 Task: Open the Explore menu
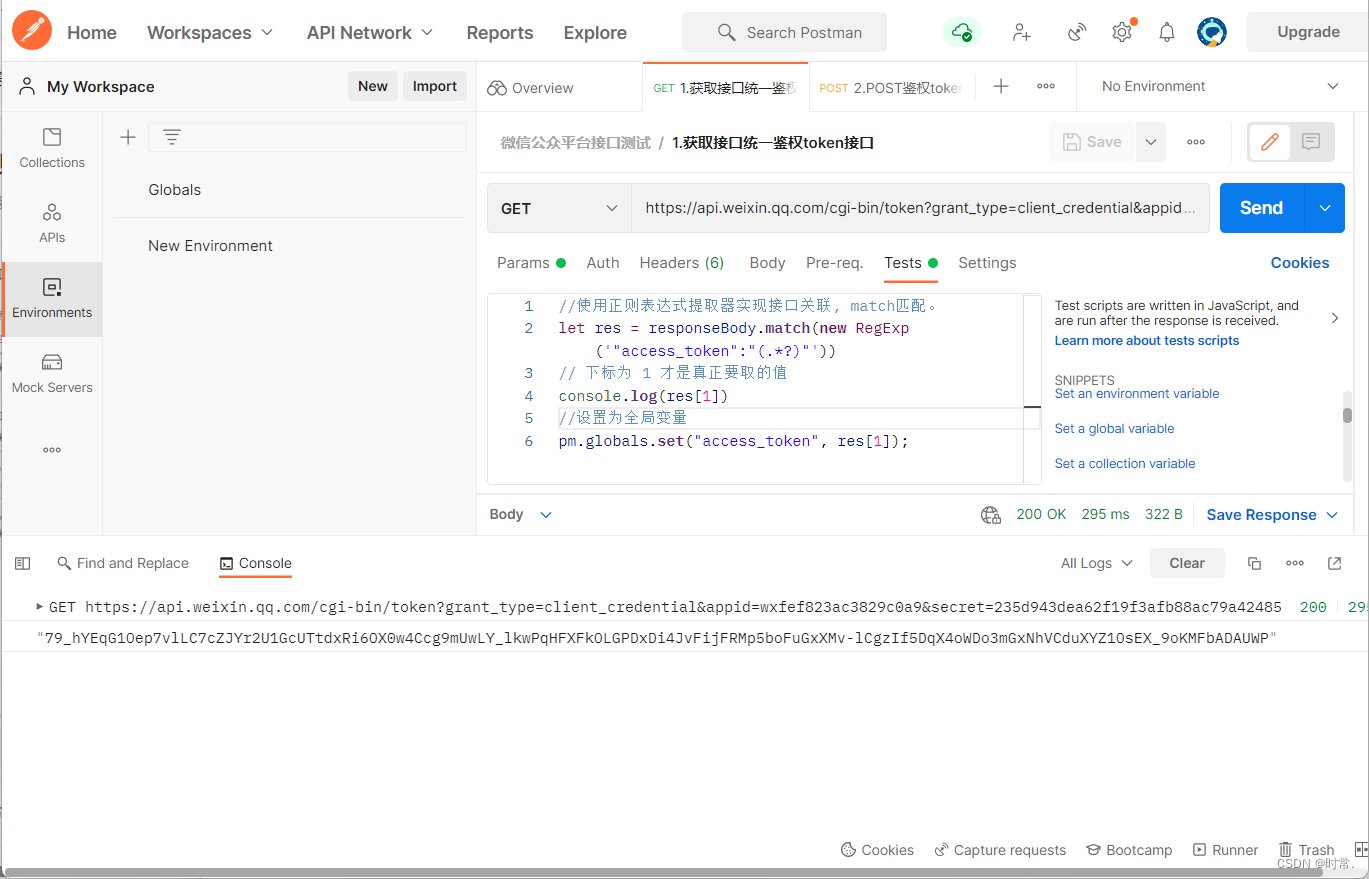coord(595,32)
